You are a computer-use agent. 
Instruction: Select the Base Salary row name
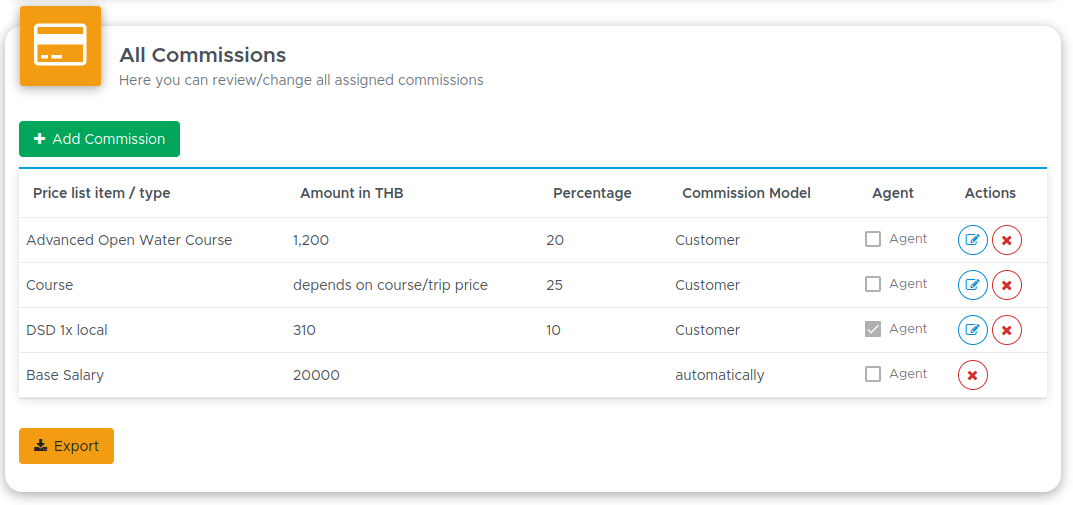[x=65, y=375]
